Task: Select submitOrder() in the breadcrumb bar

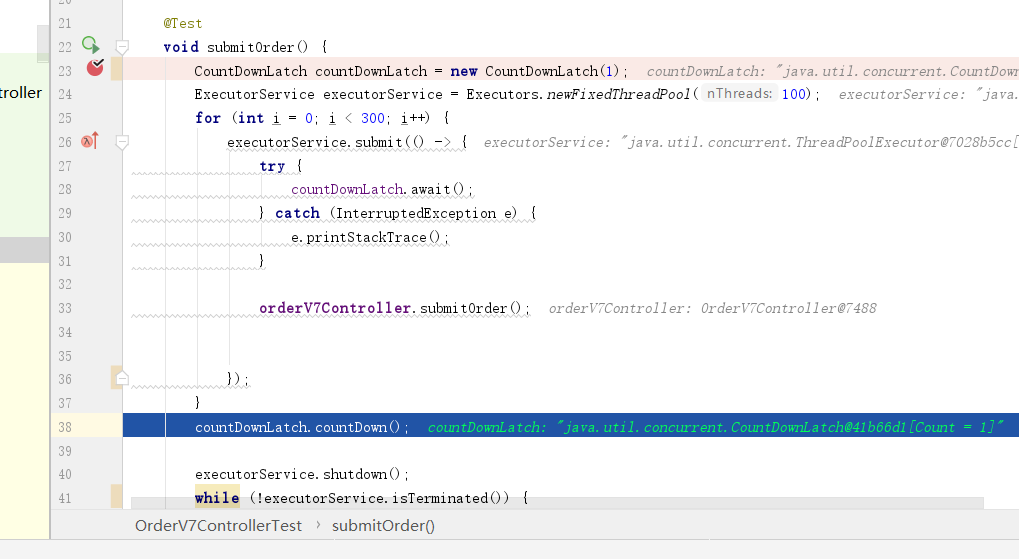Action: 383,525
